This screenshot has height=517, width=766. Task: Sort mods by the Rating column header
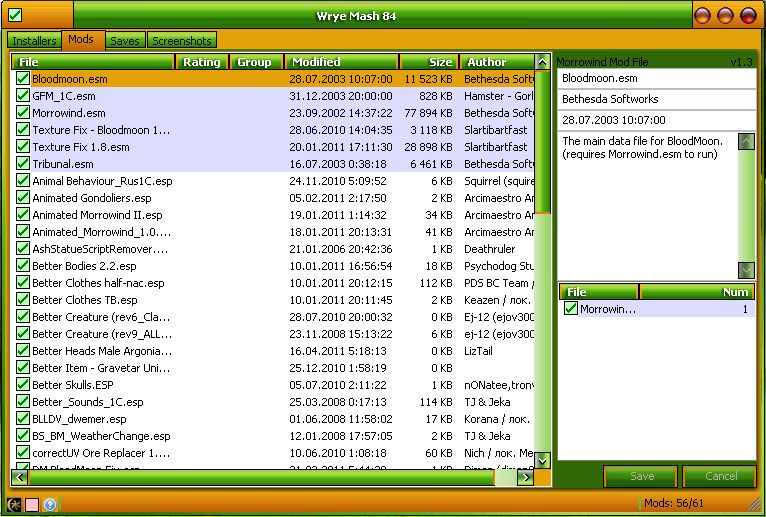[203, 62]
